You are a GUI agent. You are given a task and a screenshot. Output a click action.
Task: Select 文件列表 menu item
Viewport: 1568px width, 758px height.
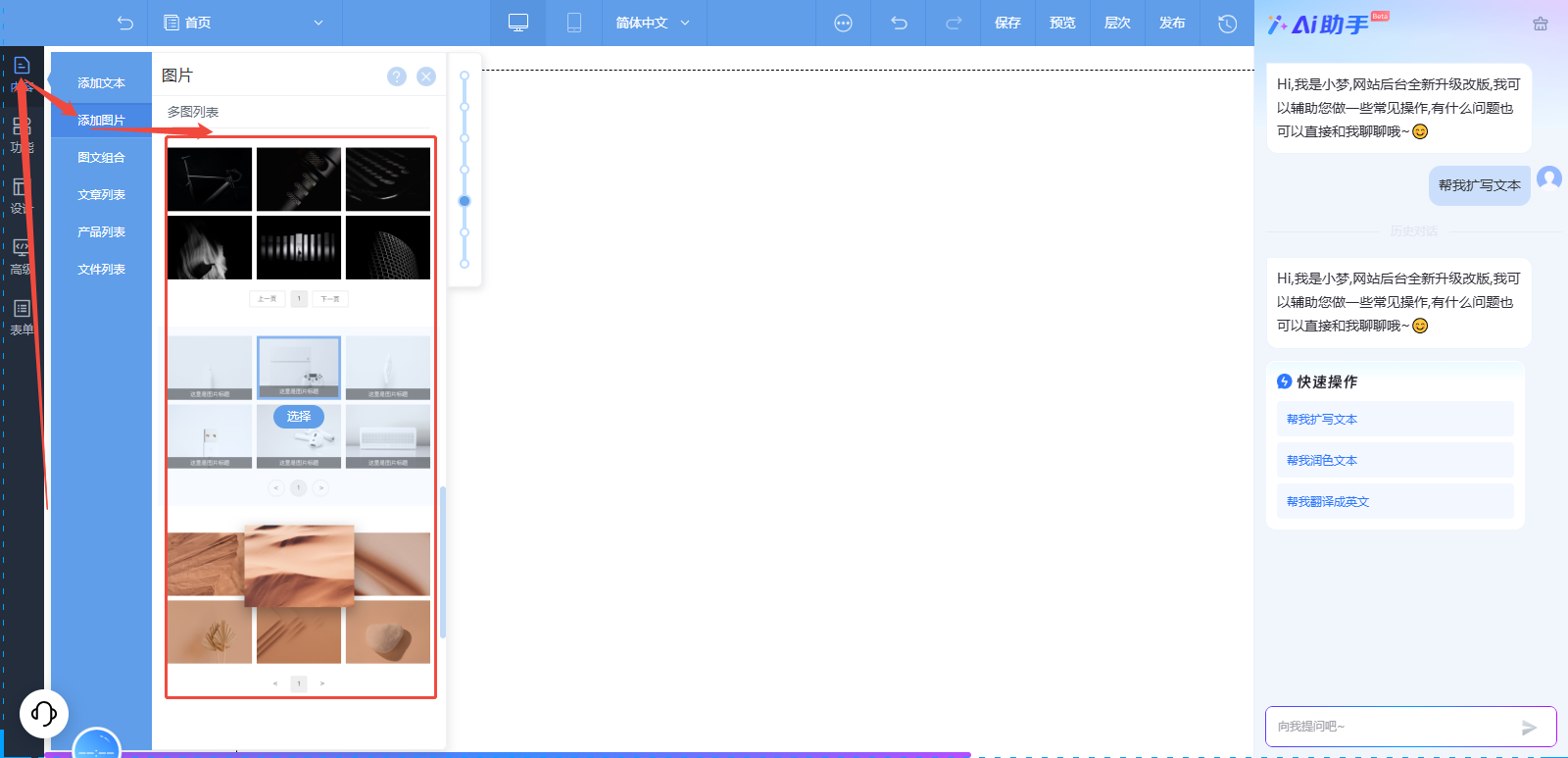[x=101, y=270]
